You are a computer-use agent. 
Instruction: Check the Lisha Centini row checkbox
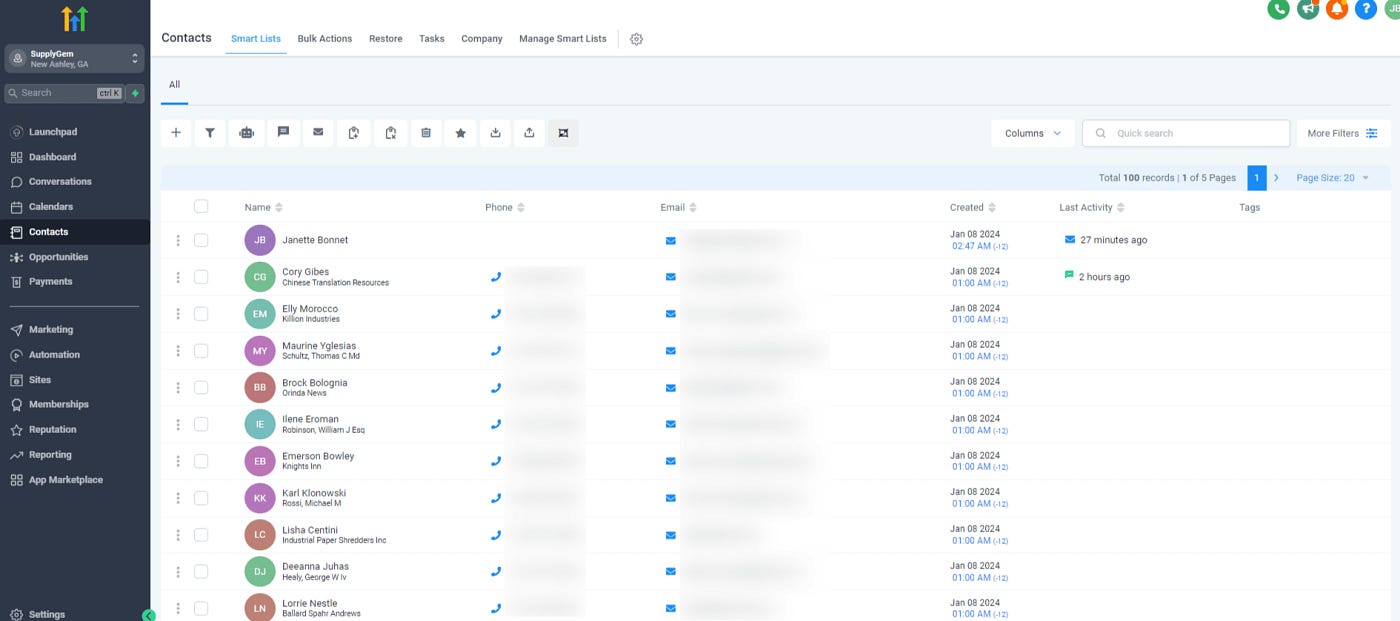click(201, 535)
